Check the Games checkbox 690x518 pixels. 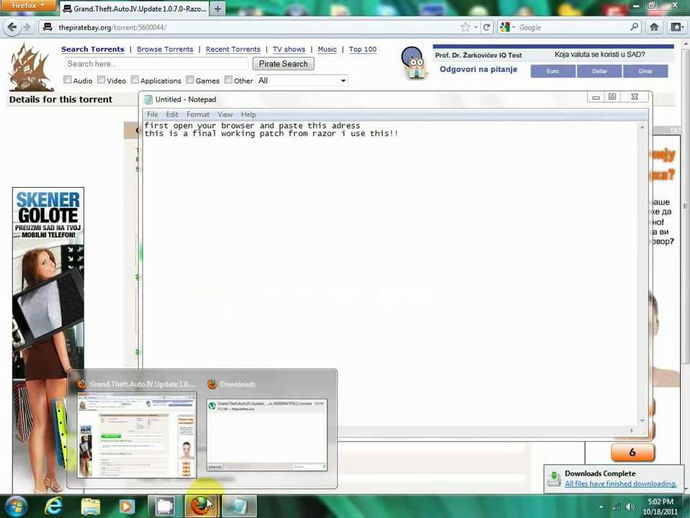[x=190, y=80]
